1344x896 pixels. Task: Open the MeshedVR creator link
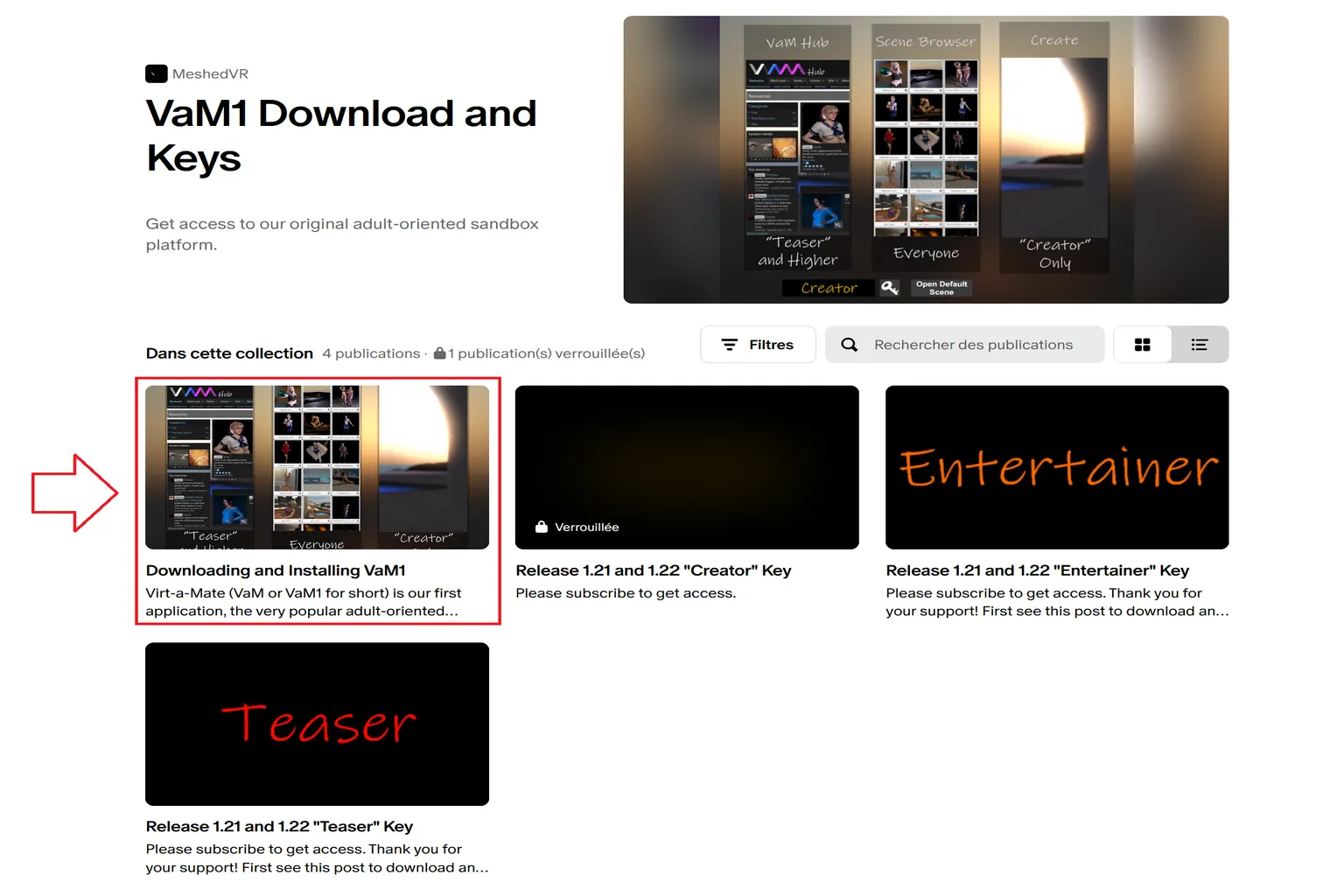210,73
